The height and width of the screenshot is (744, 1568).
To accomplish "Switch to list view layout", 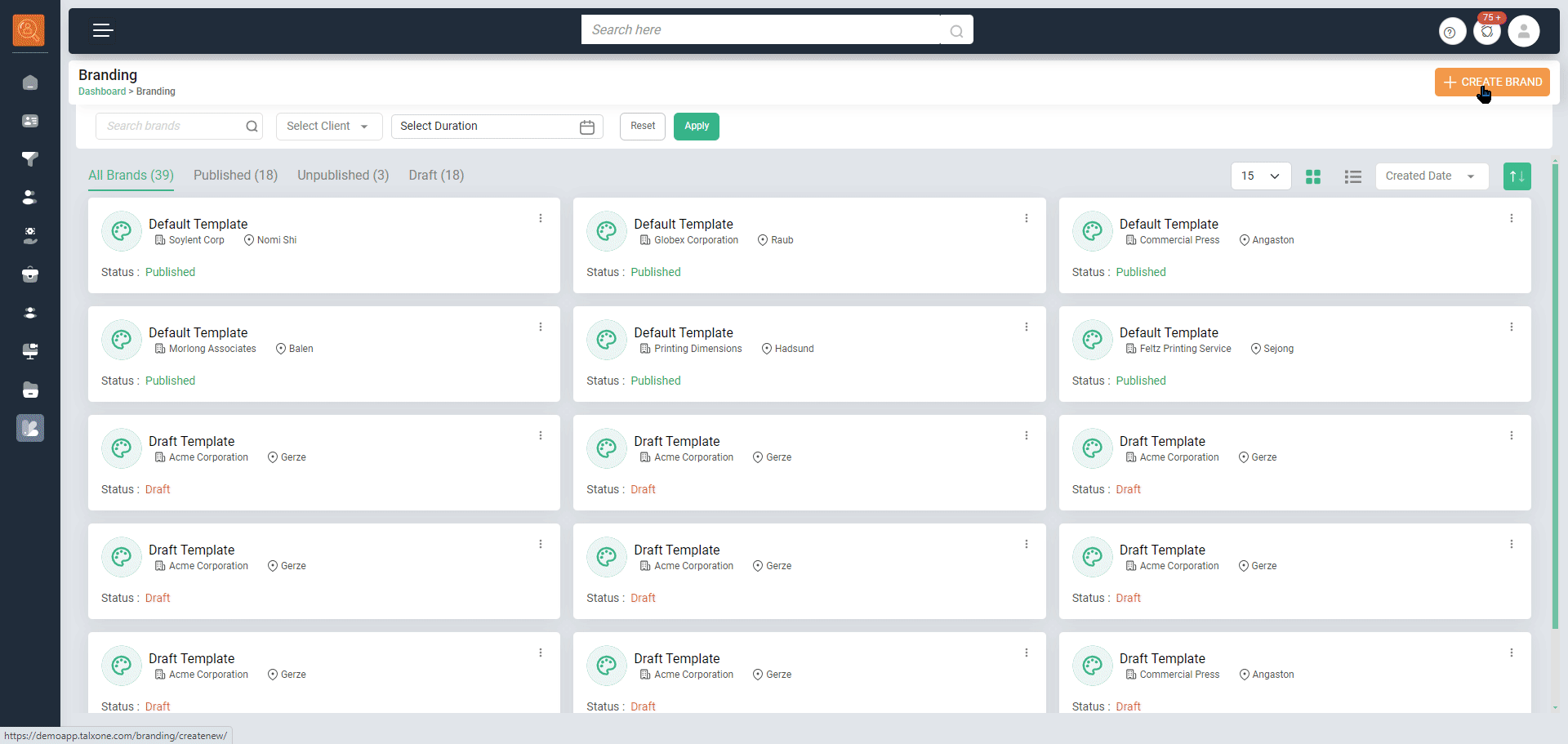I will pos(1352,176).
